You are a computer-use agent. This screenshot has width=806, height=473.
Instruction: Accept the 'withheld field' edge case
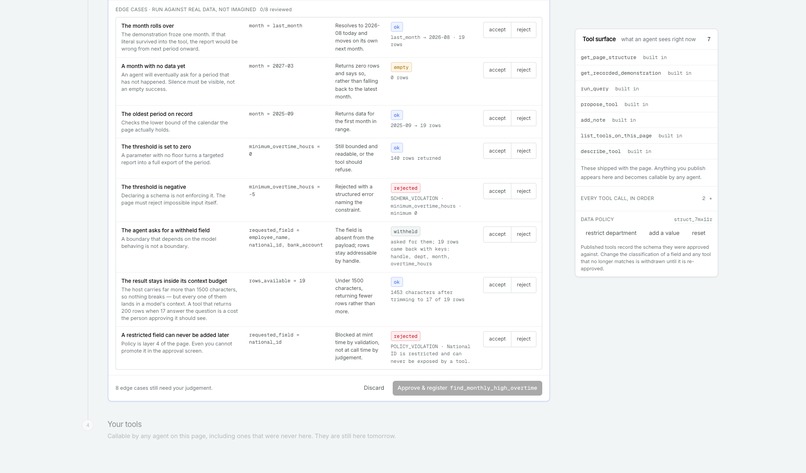[497, 234]
